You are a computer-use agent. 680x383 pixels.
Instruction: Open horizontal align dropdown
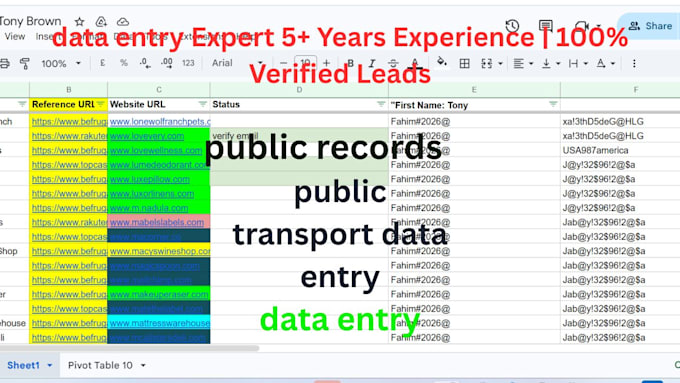coord(523,64)
